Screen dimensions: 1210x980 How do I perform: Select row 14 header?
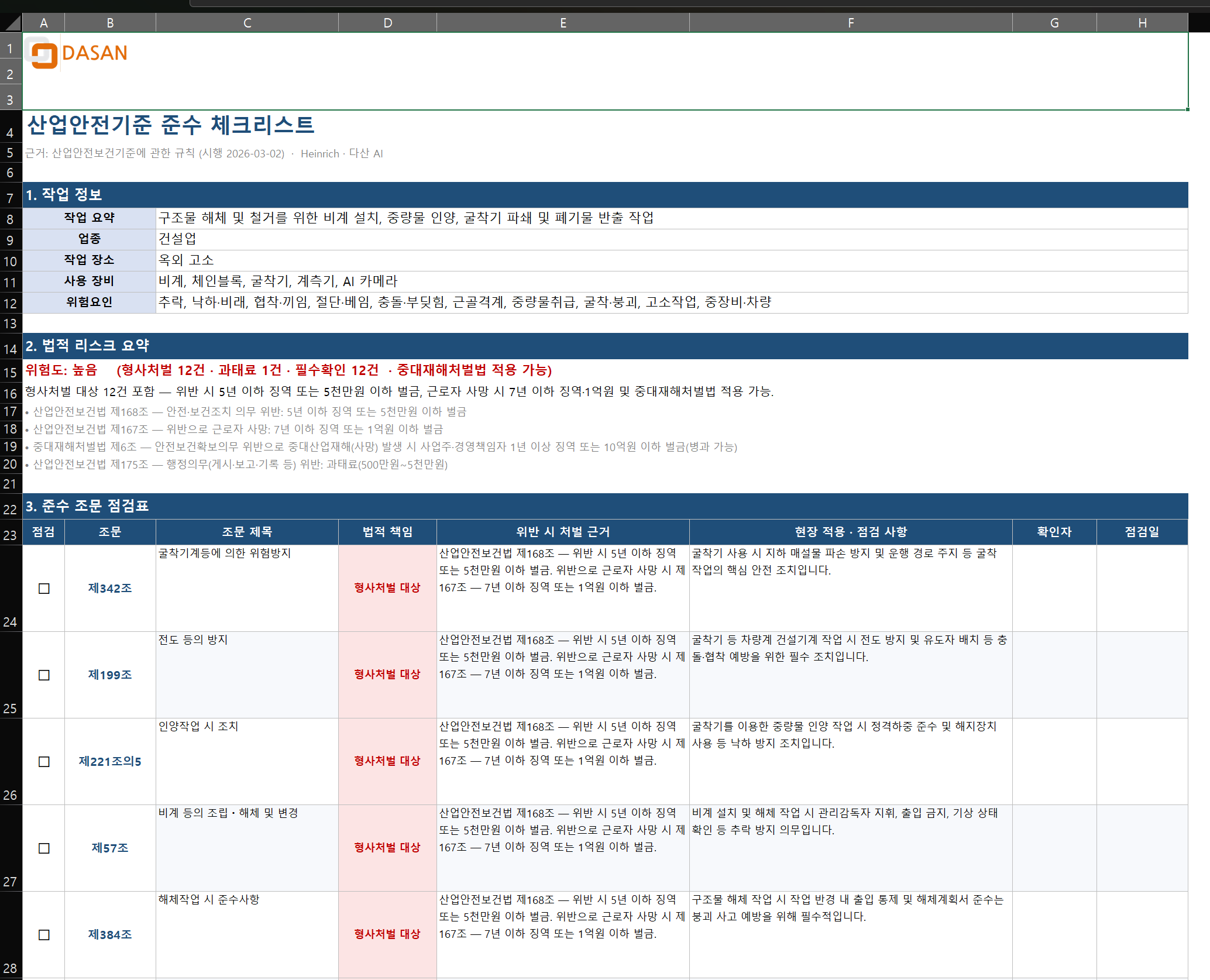[x=11, y=346]
